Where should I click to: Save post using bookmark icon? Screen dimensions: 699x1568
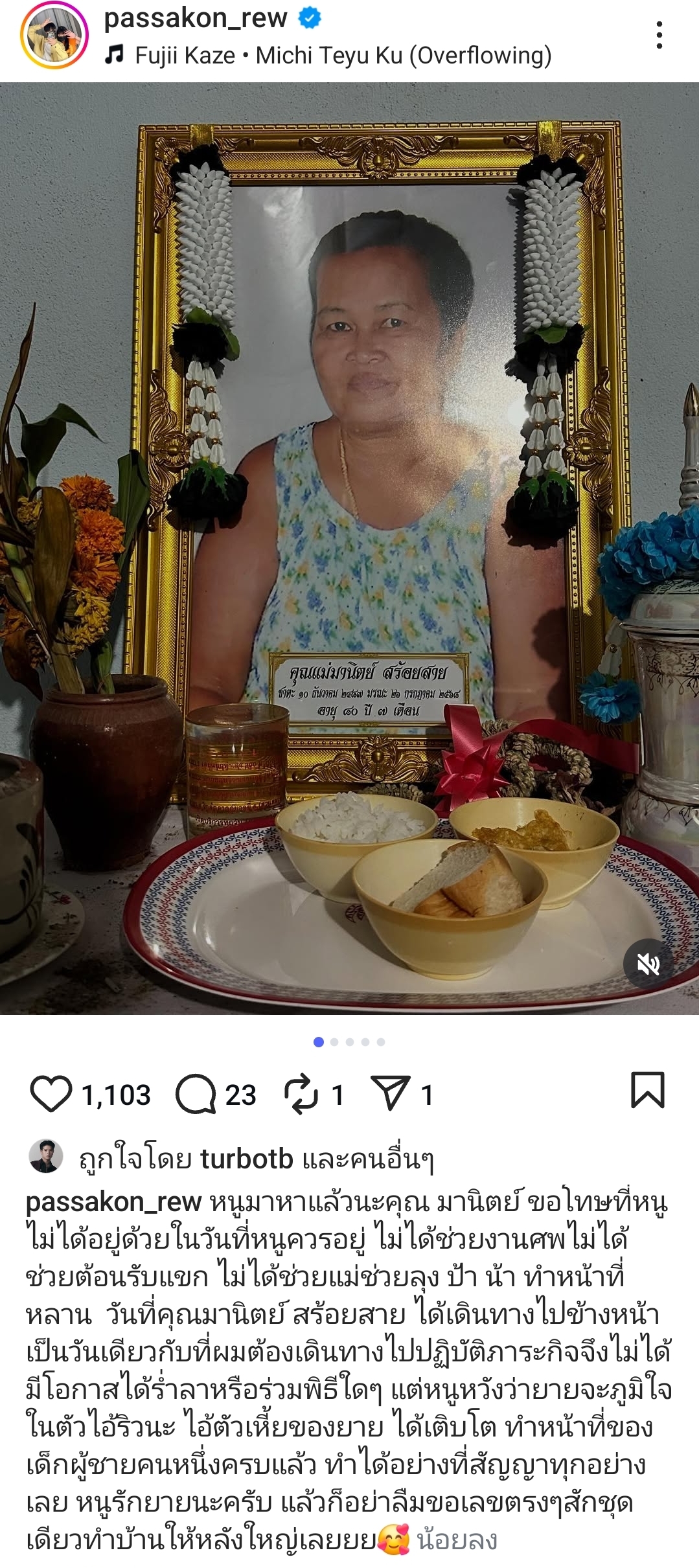coord(648,1090)
